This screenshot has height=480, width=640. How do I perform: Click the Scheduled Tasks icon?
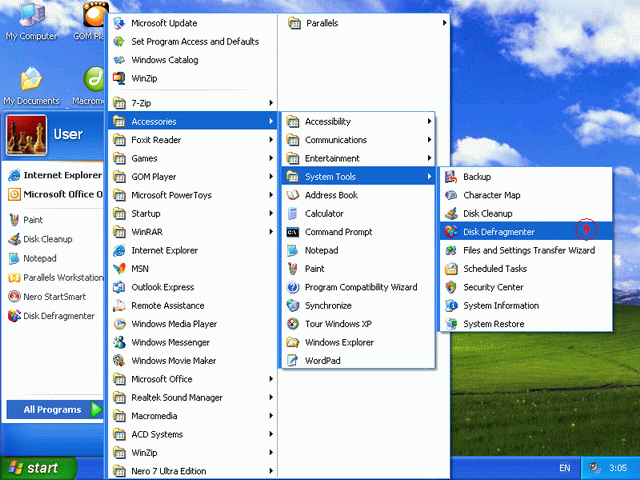pos(451,269)
